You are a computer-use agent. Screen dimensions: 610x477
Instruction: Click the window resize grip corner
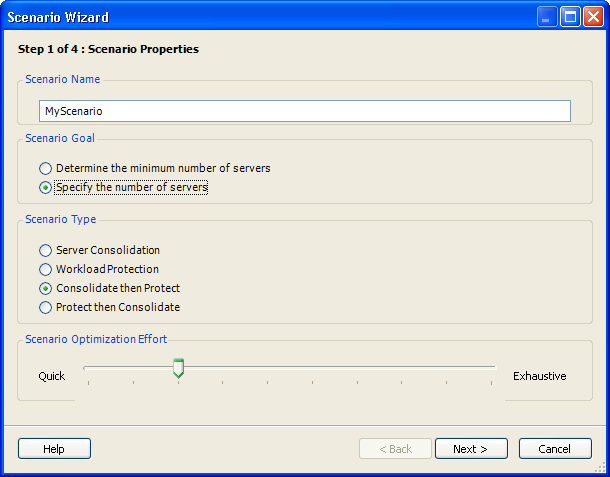[x=601, y=468]
